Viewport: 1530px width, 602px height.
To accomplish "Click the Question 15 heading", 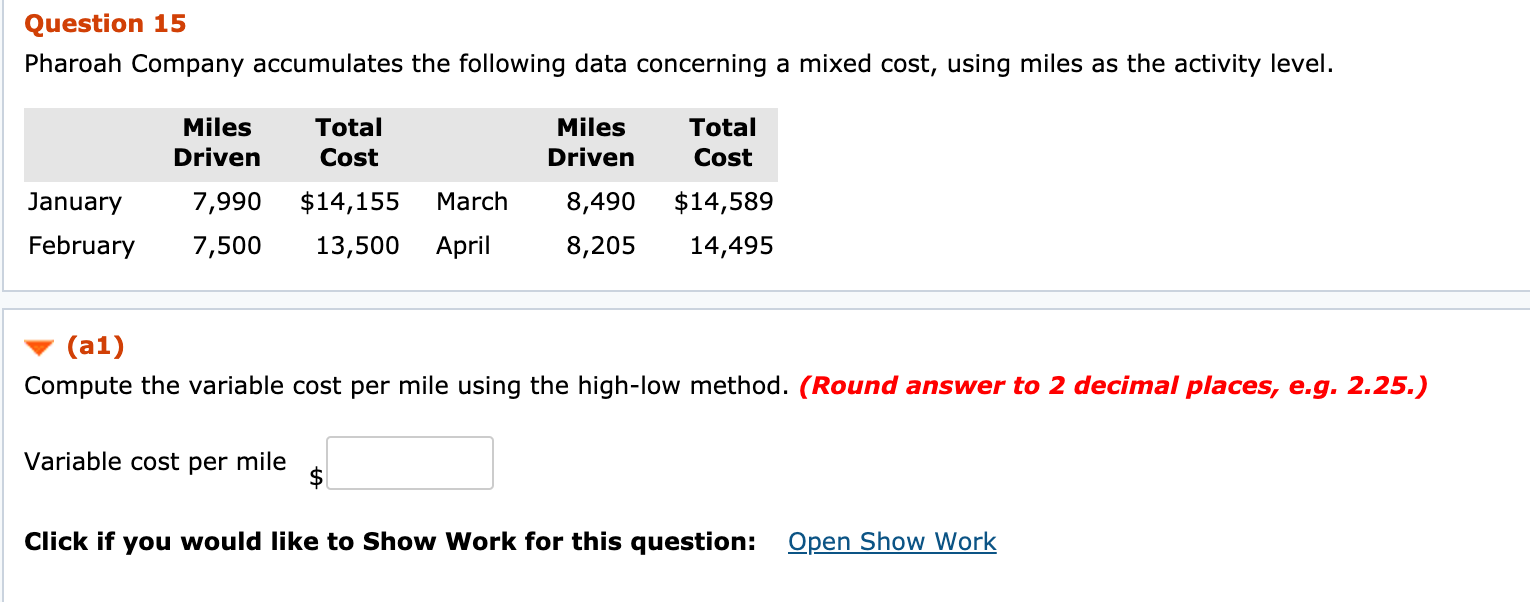I will (x=104, y=23).
